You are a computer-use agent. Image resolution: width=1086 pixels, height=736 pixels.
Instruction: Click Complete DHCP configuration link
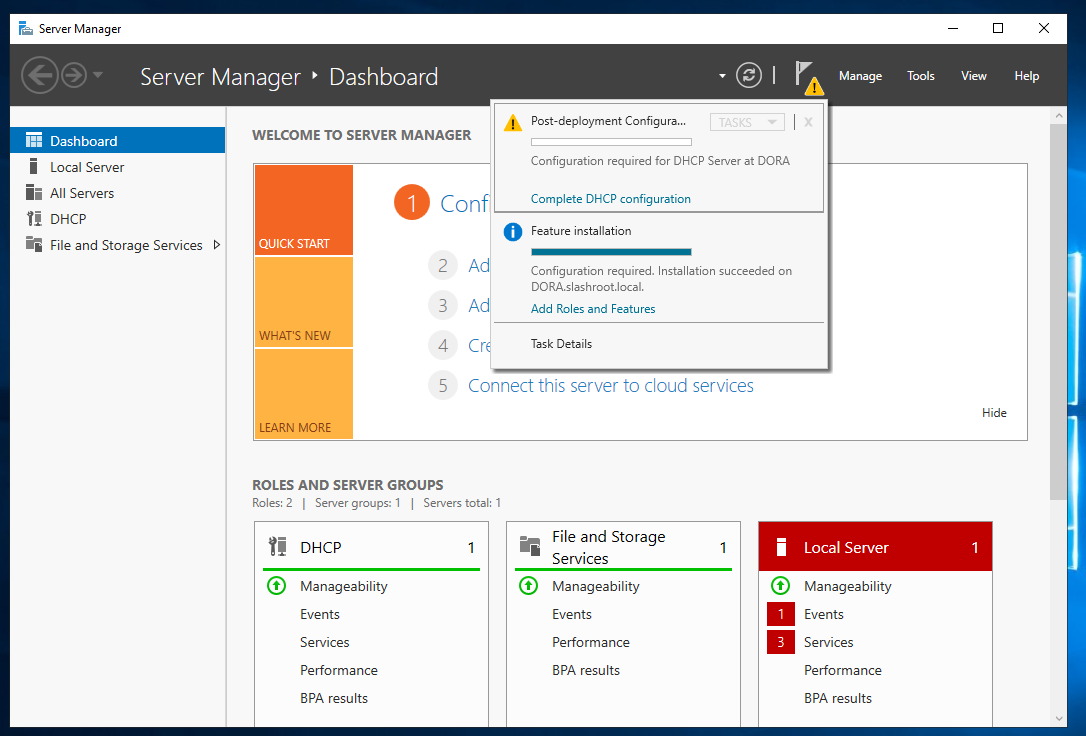(x=610, y=199)
